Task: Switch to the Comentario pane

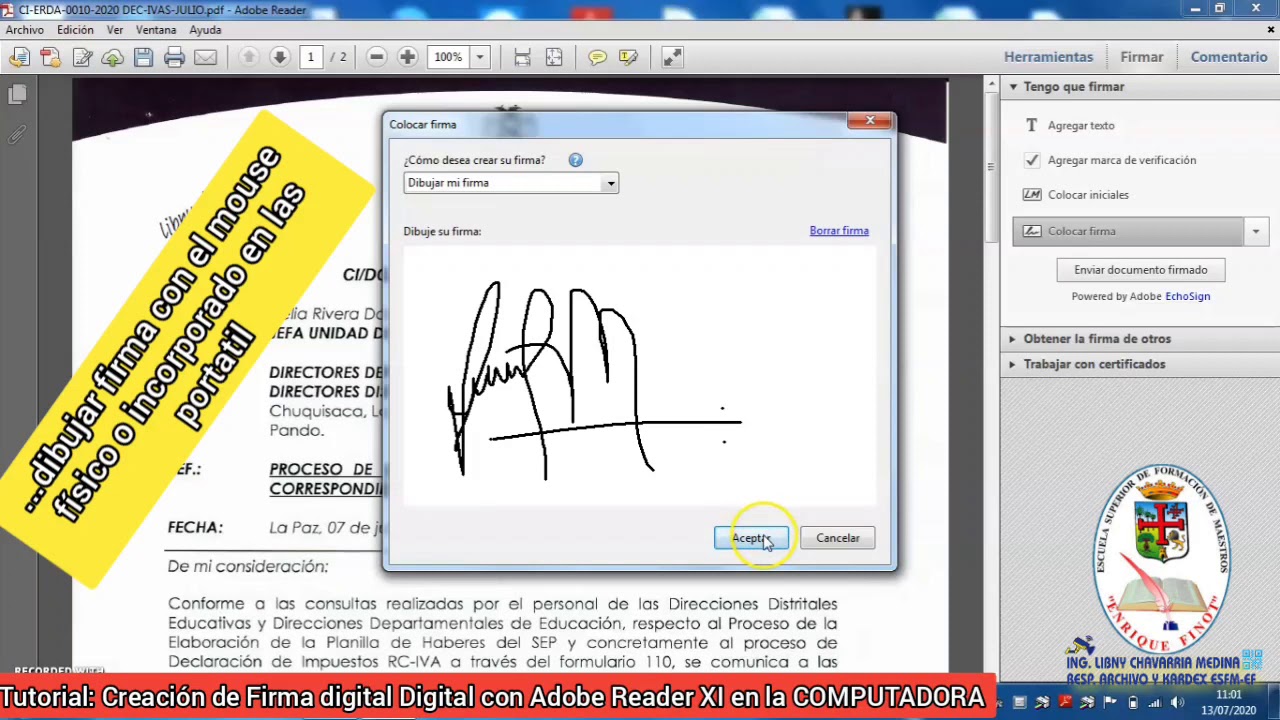Action: point(1229,57)
